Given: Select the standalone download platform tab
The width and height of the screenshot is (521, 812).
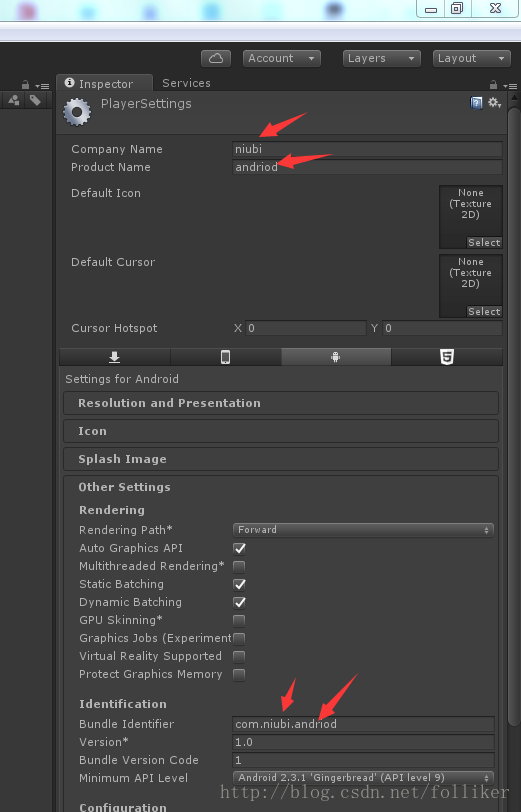Looking at the screenshot, I should [x=114, y=357].
